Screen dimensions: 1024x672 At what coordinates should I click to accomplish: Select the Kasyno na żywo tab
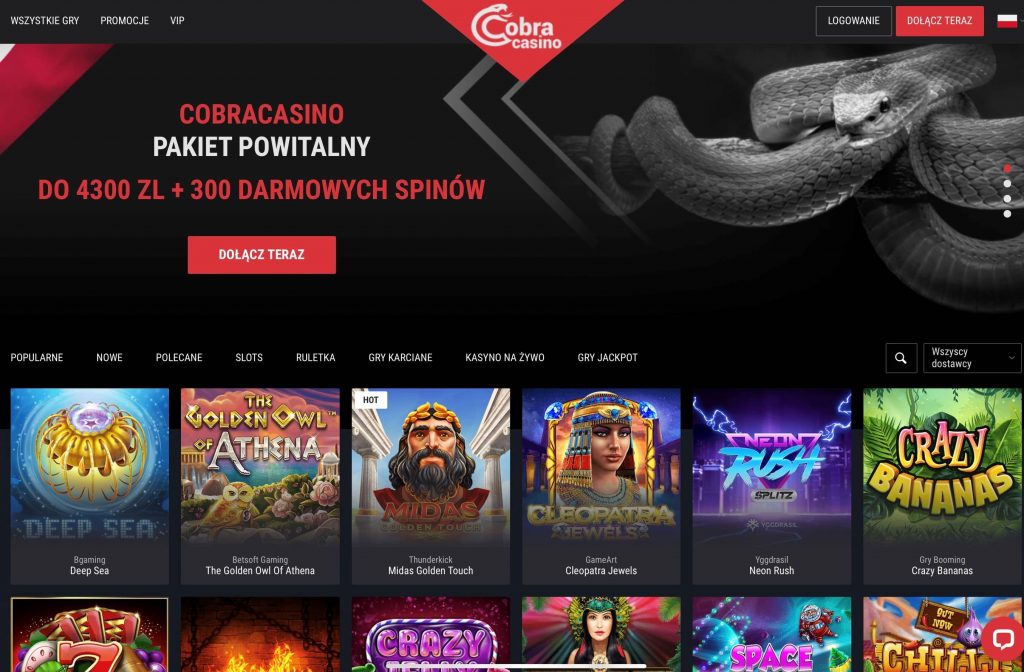pos(505,358)
